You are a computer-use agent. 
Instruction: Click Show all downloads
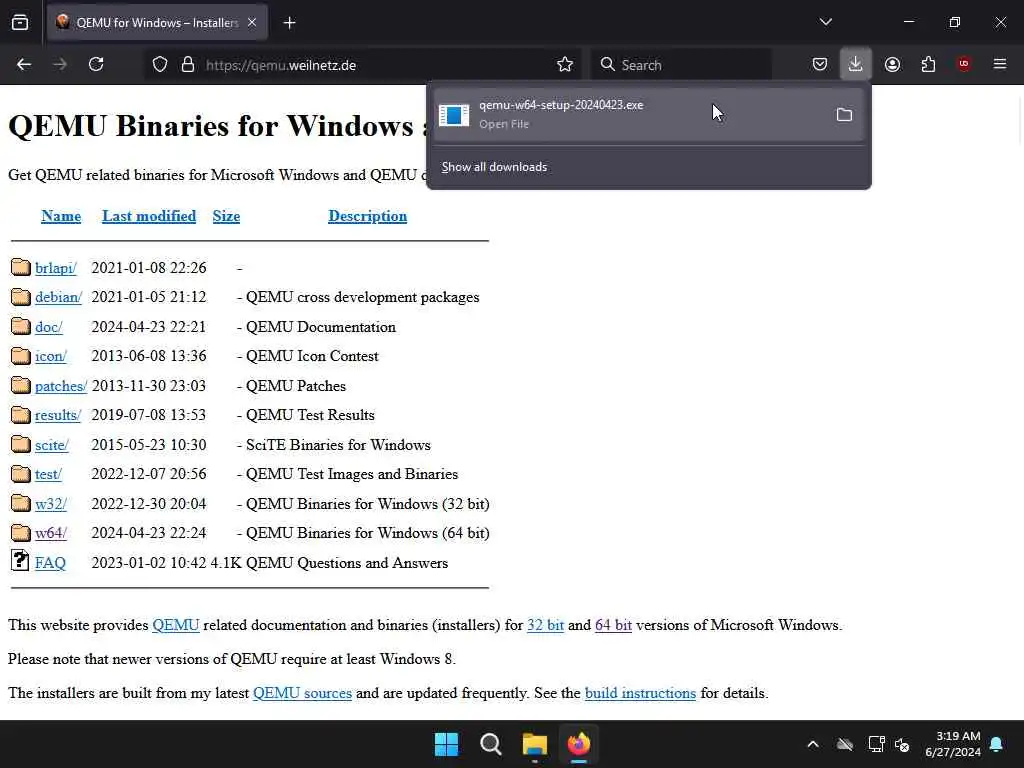tap(494, 167)
